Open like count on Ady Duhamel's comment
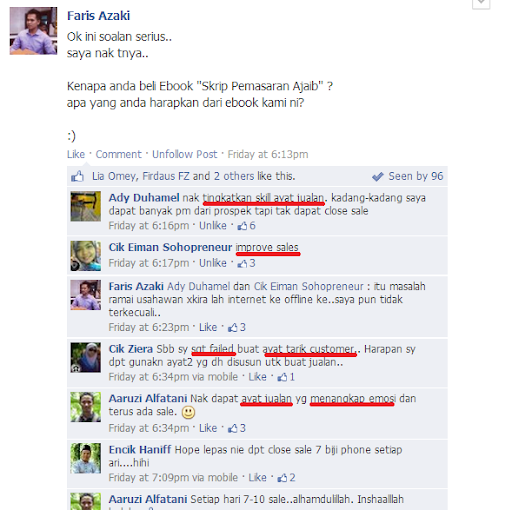This screenshot has width=512, height=510. (246, 226)
